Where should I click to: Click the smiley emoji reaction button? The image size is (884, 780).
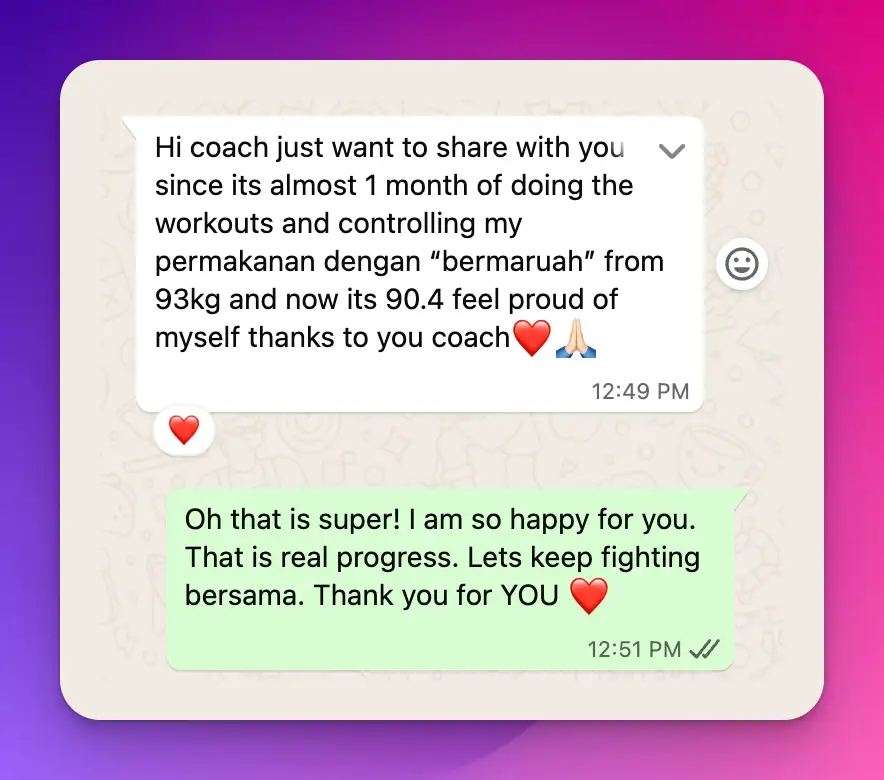click(x=741, y=264)
